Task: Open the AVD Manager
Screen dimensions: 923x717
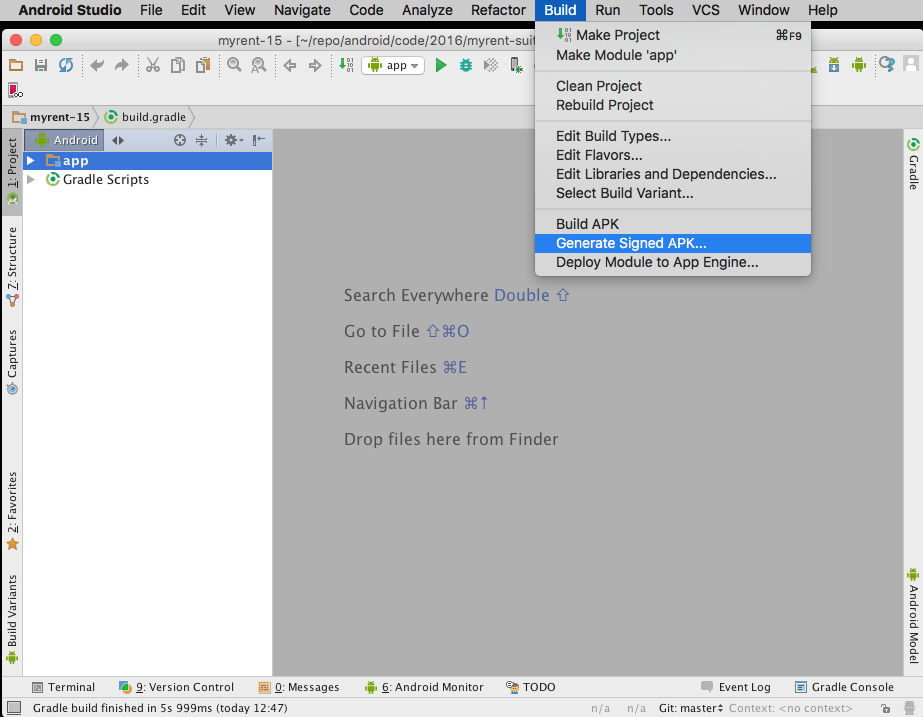Action: coord(858,64)
